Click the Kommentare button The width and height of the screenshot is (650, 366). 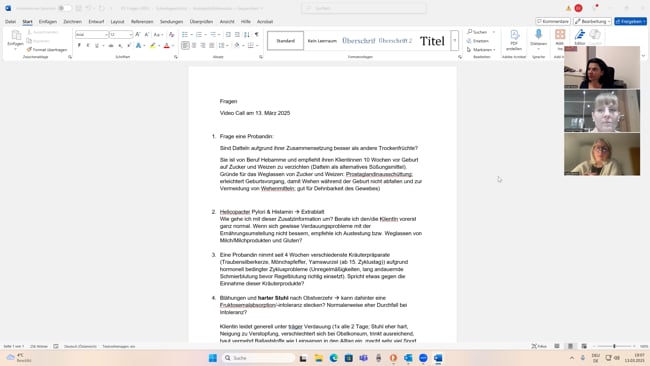pos(553,21)
